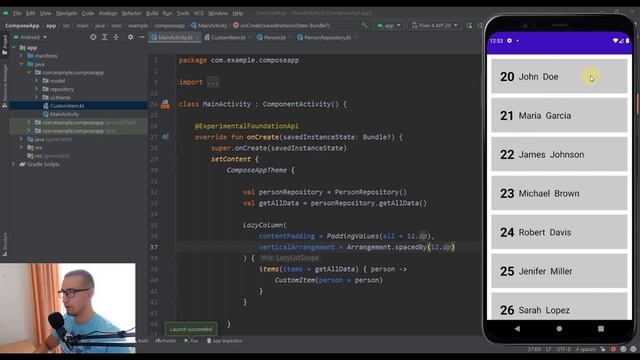Click the onCreate breadcrumb in navigation bar
This screenshot has height=360, width=640.
281,25
